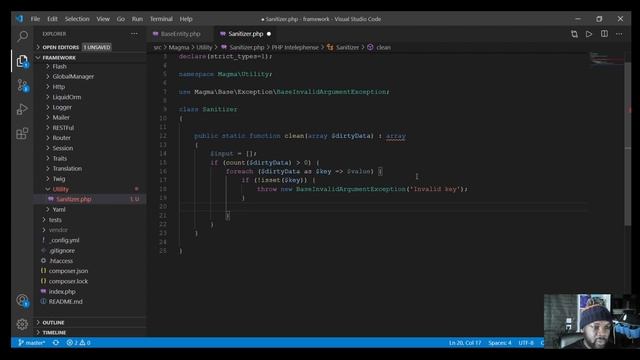640x360 pixels.
Task: Open the Explorer view icon
Action: tap(22, 61)
